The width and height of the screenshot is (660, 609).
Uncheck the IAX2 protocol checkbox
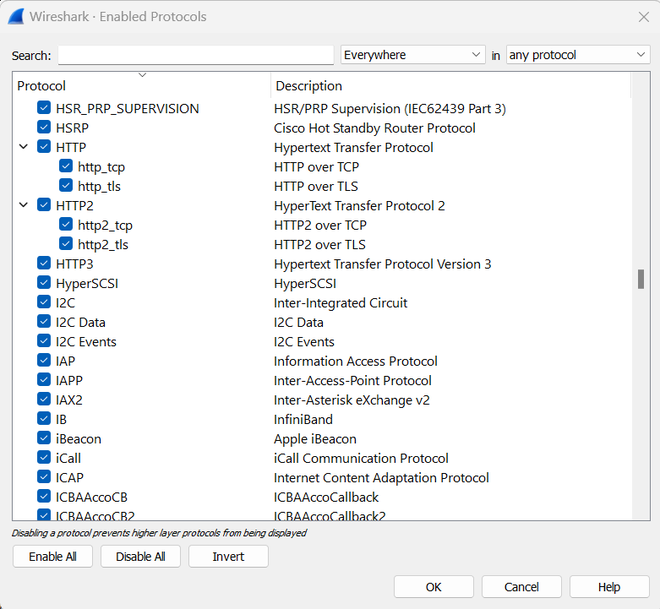[44, 399]
